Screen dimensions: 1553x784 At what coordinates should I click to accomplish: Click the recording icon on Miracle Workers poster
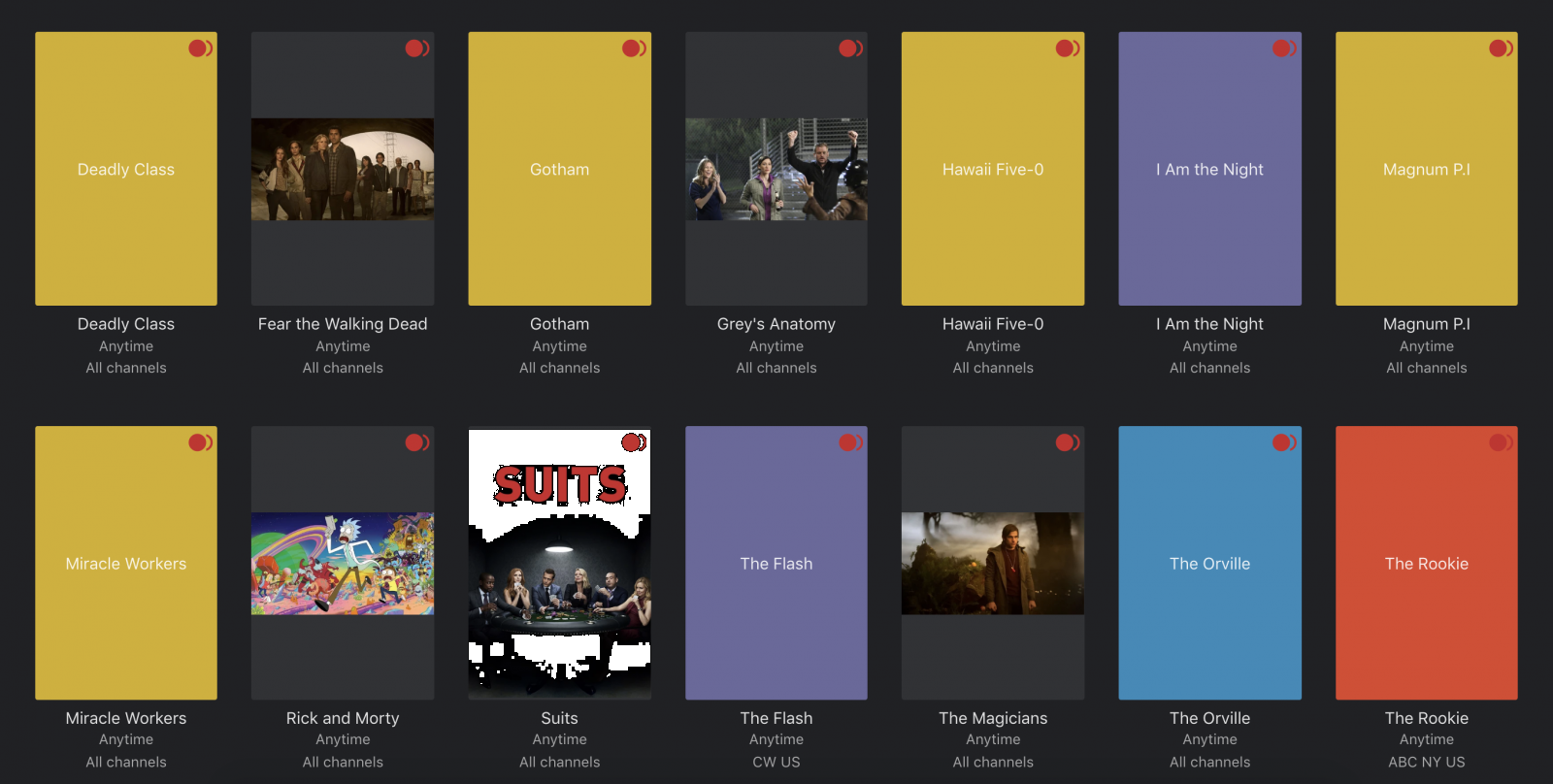tap(200, 442)
